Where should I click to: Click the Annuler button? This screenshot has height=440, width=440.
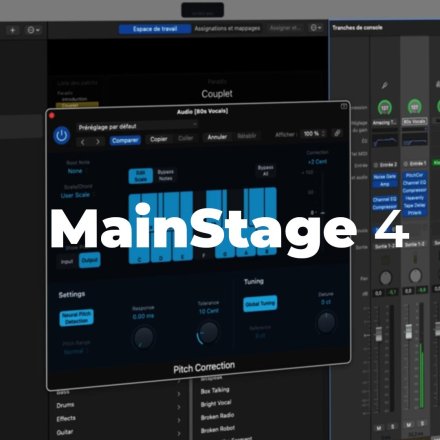click(217, 137)
